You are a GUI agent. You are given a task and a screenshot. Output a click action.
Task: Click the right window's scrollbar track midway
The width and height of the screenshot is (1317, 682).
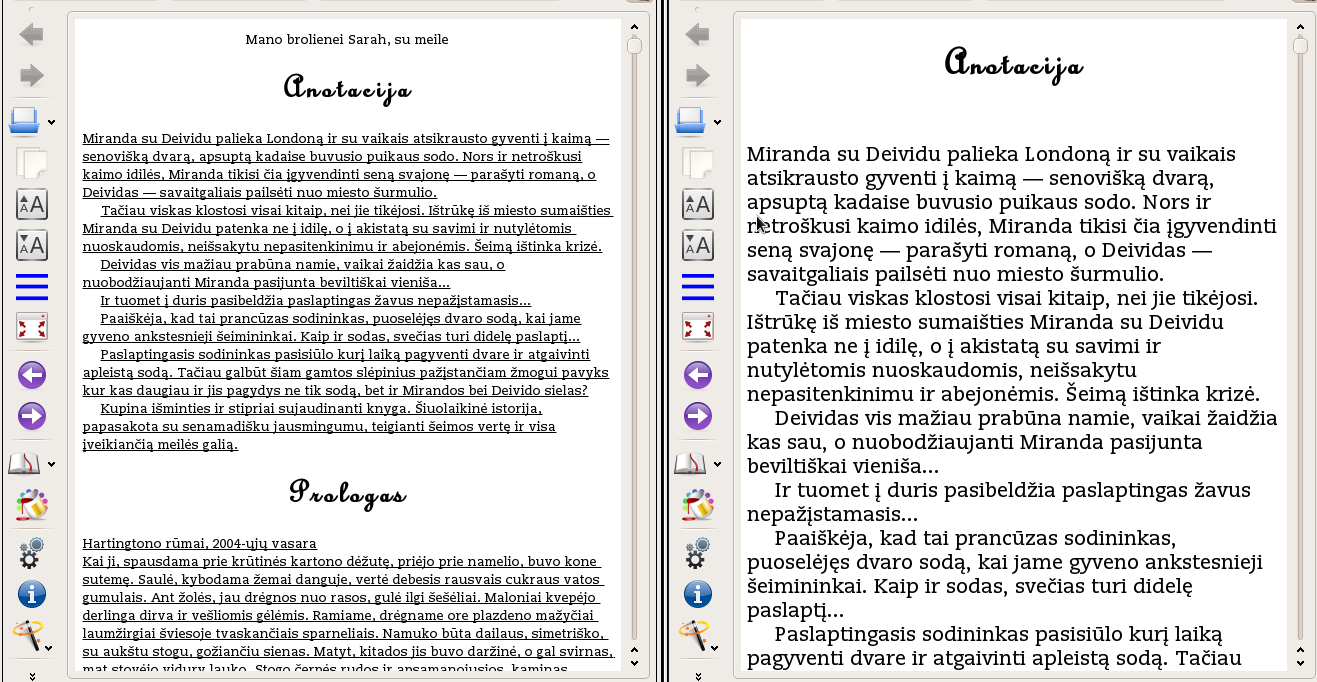(x=1300, y=340)
